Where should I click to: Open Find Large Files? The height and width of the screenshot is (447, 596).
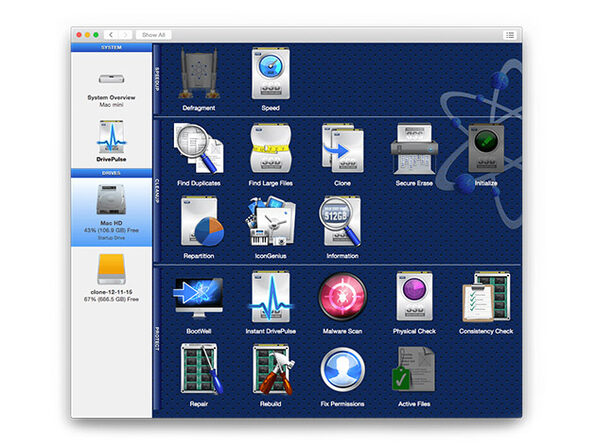click(271, 154)
